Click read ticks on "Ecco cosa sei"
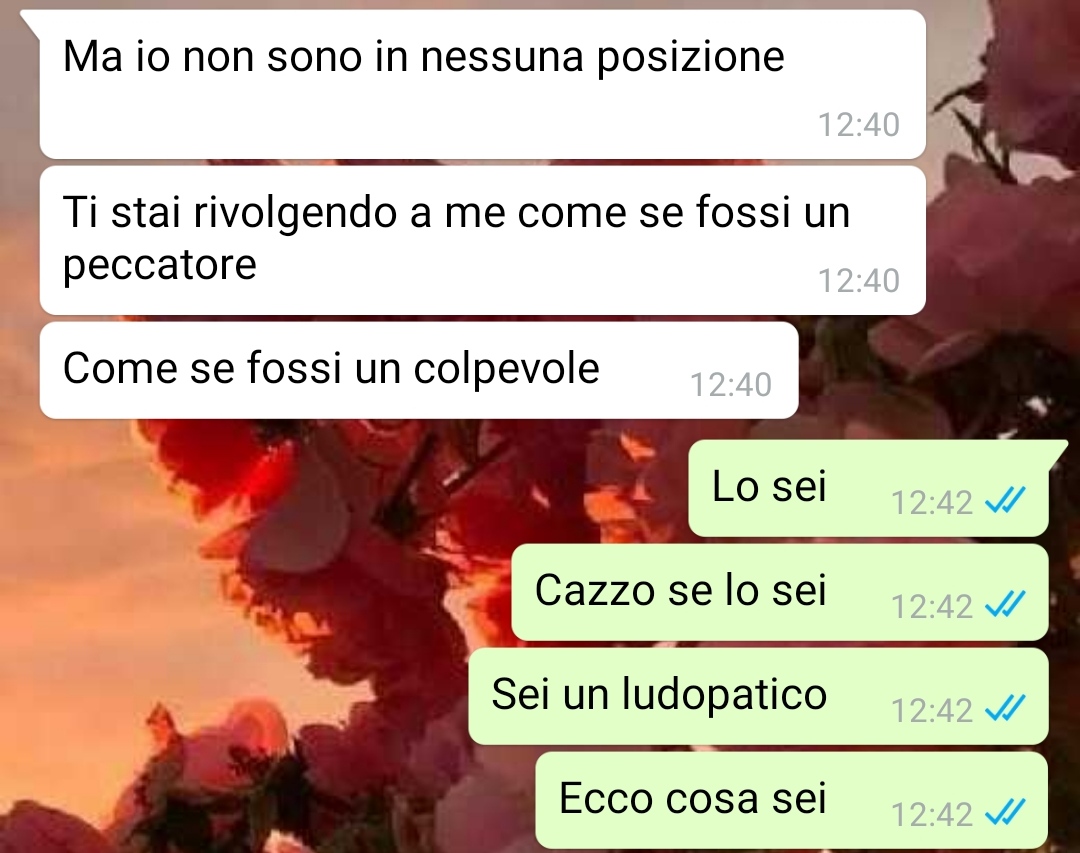1080x853 pixels. point(1005,813)
